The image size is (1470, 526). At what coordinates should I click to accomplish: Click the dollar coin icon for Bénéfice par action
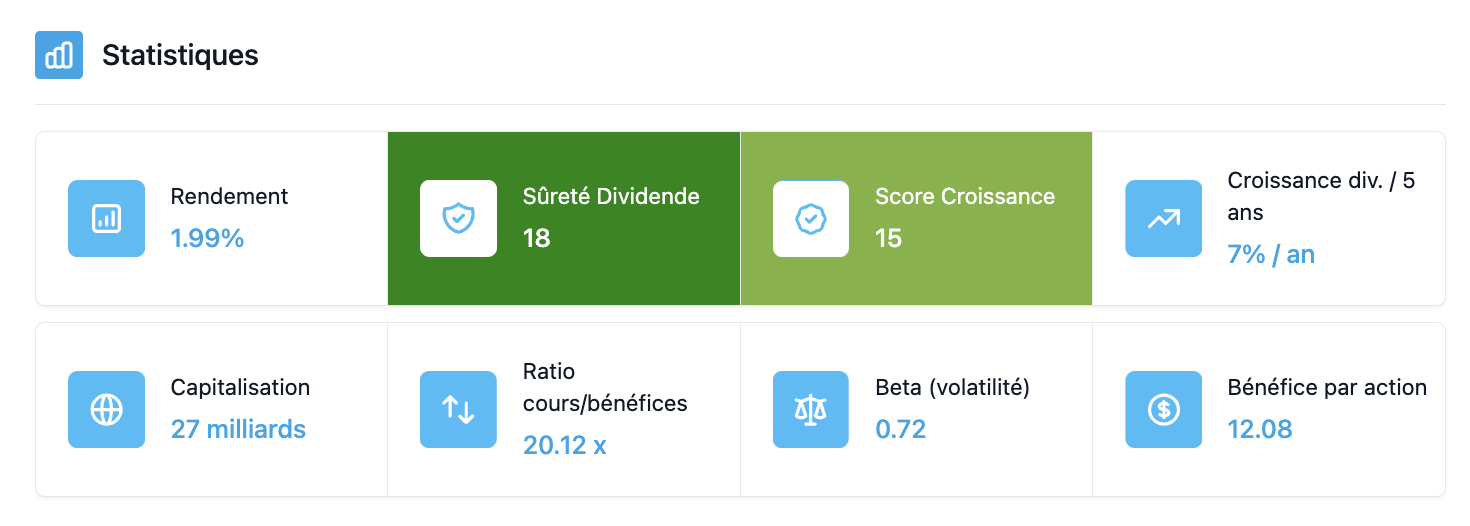pos(1163,409)
